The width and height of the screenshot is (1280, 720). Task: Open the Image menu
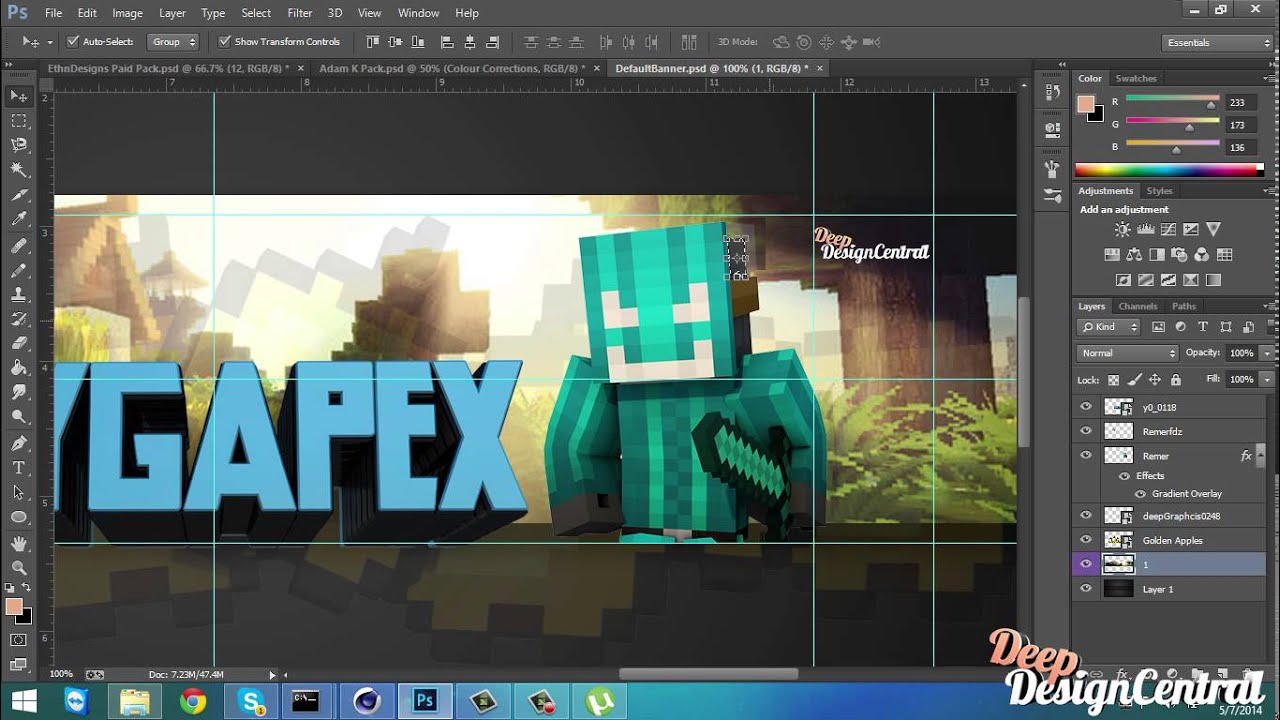pyautogui.click(x=127, y=13)
